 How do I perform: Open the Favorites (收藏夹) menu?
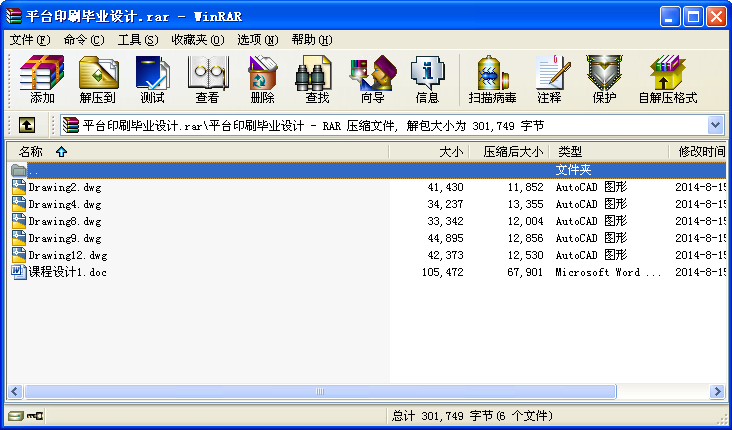(198, 40)
